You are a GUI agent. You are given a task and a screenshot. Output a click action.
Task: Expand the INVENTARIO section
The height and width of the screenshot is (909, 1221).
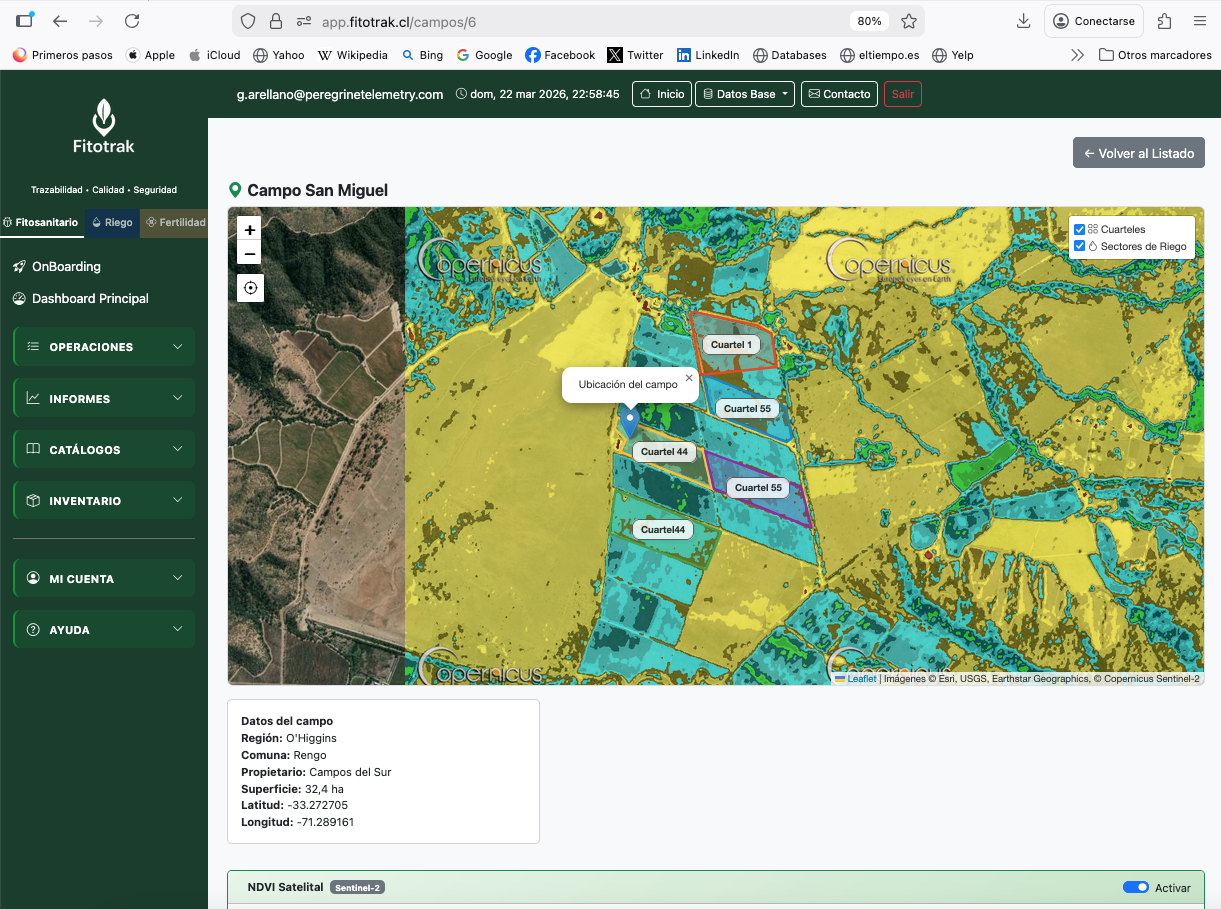(x=103, y=500)
